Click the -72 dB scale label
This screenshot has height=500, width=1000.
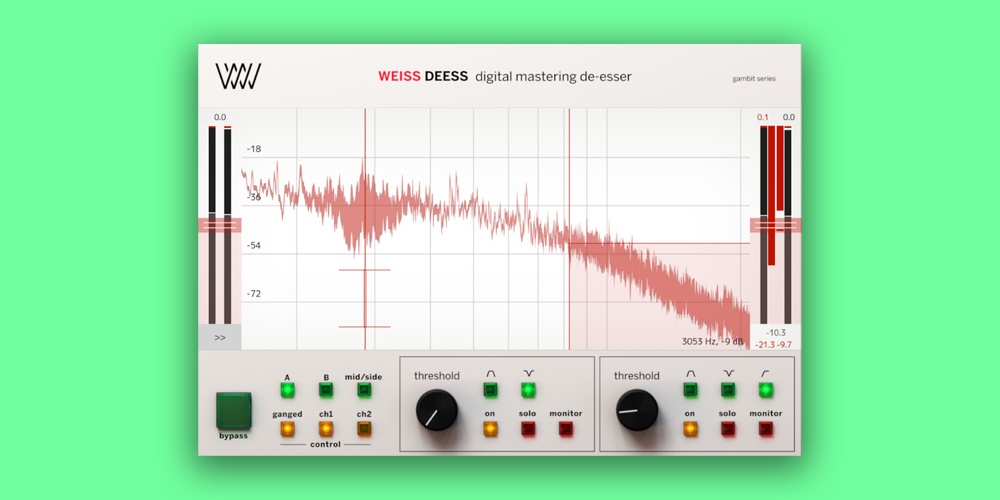254,294
